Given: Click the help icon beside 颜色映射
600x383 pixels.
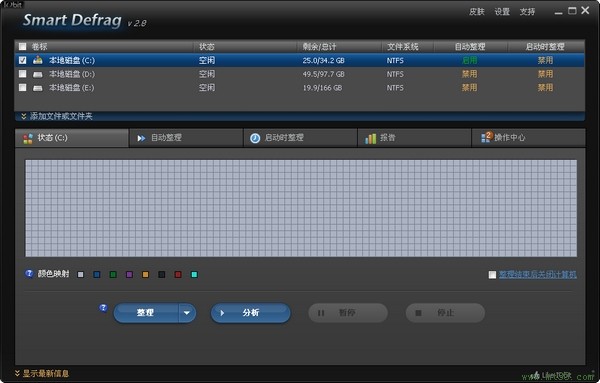Looking at the screenshot, I should point(29,274).
